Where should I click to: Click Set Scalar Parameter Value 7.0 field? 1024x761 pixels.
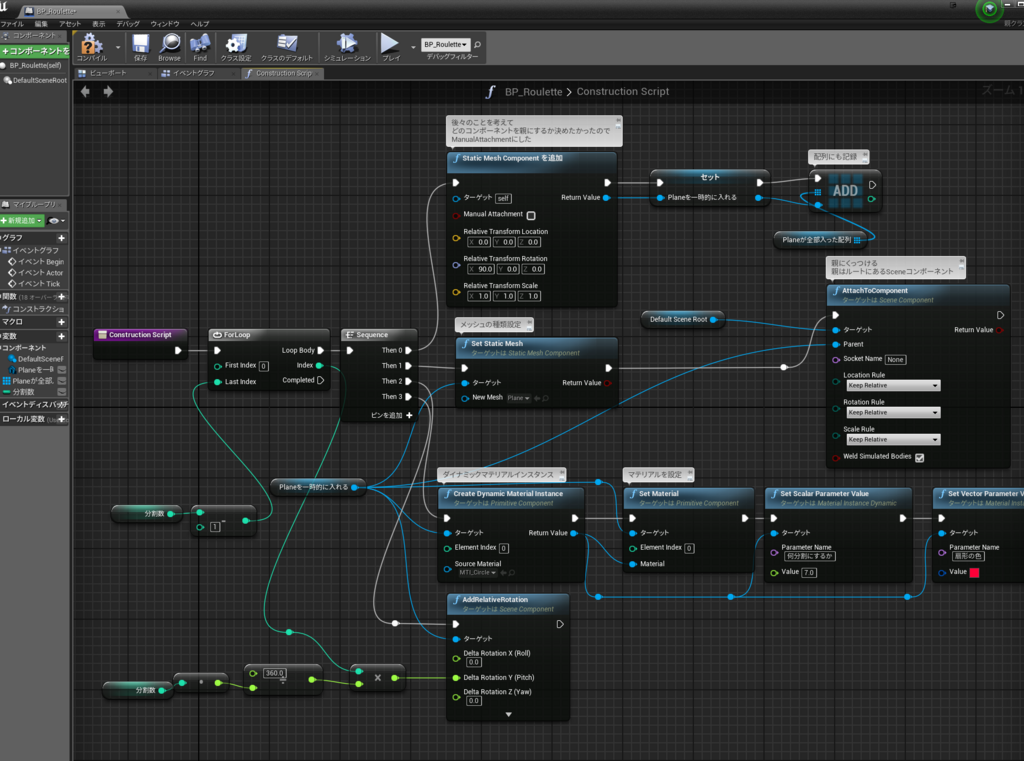tap(808, 573)
